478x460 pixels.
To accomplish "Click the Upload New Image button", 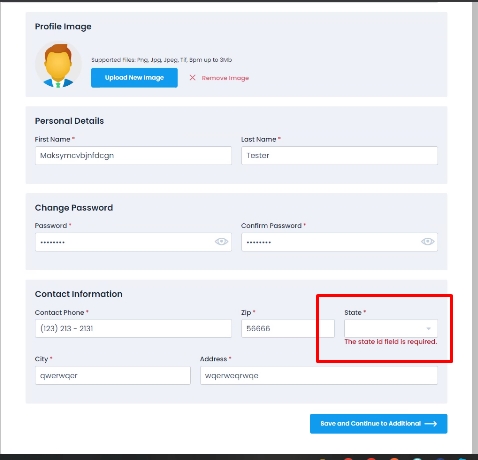I will (x=134, y=78).
